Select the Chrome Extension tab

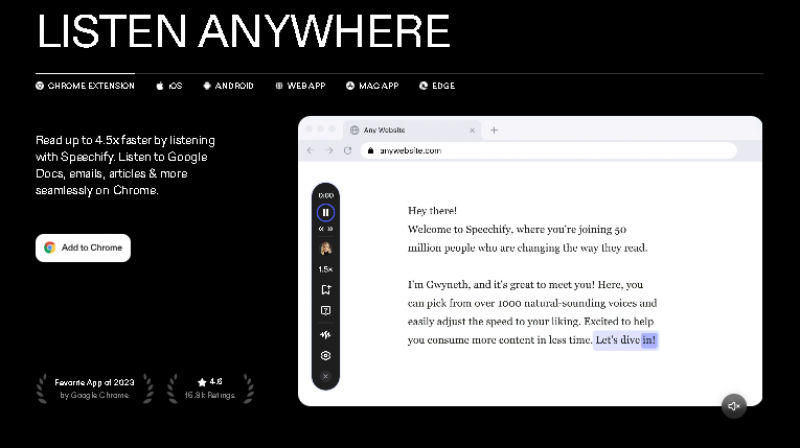pos(85,86)
